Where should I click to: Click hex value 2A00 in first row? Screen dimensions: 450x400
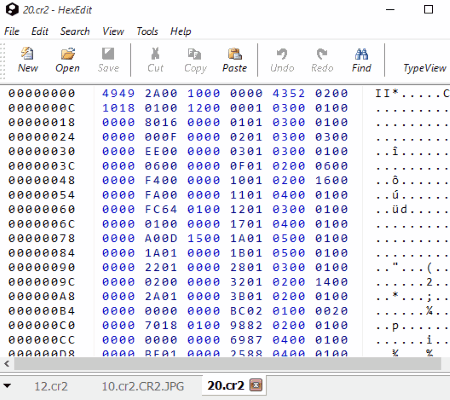[161, 93]
